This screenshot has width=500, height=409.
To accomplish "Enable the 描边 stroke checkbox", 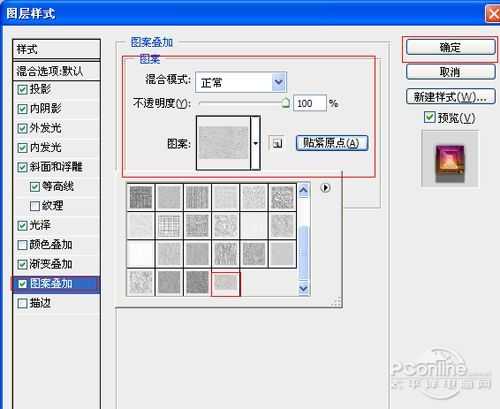I will coord(22,303).
